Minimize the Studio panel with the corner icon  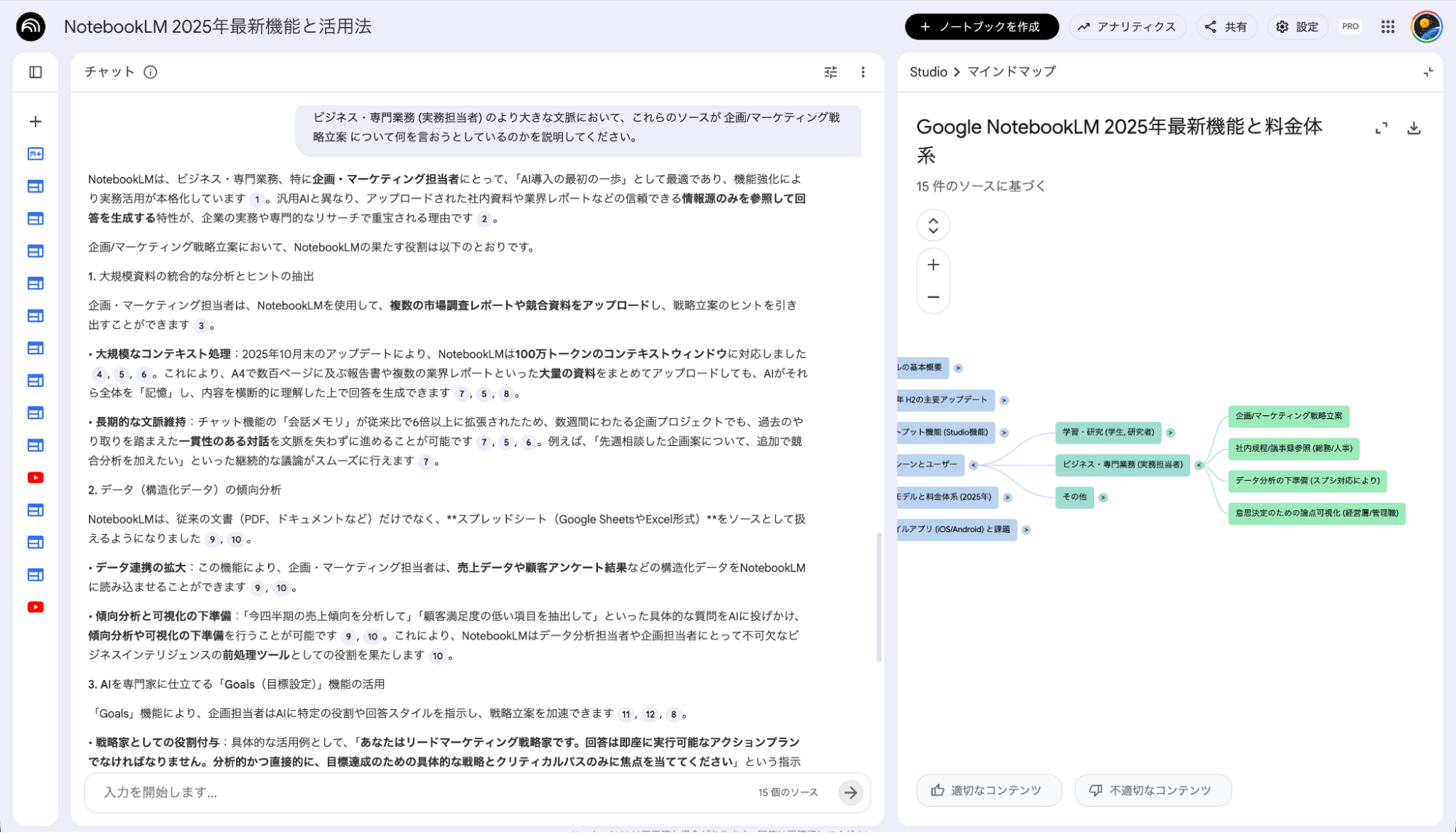[x=1427, y=71]
